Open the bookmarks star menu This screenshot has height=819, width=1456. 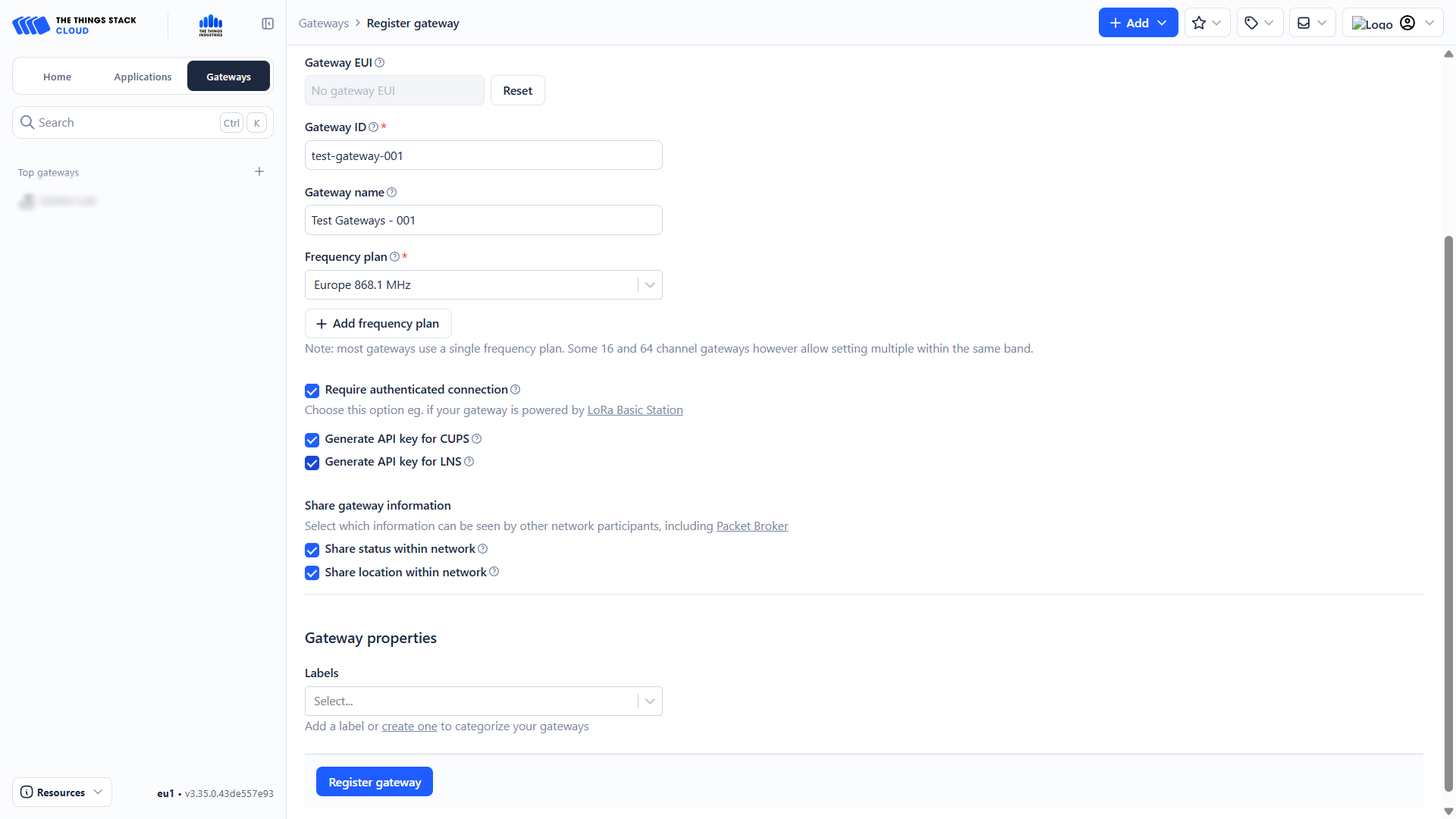(1207, 24)
